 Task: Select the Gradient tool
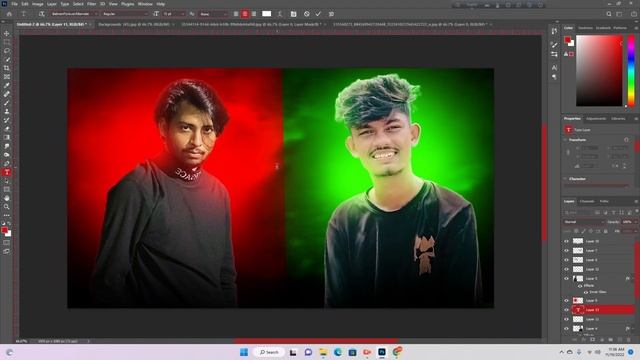7,137
